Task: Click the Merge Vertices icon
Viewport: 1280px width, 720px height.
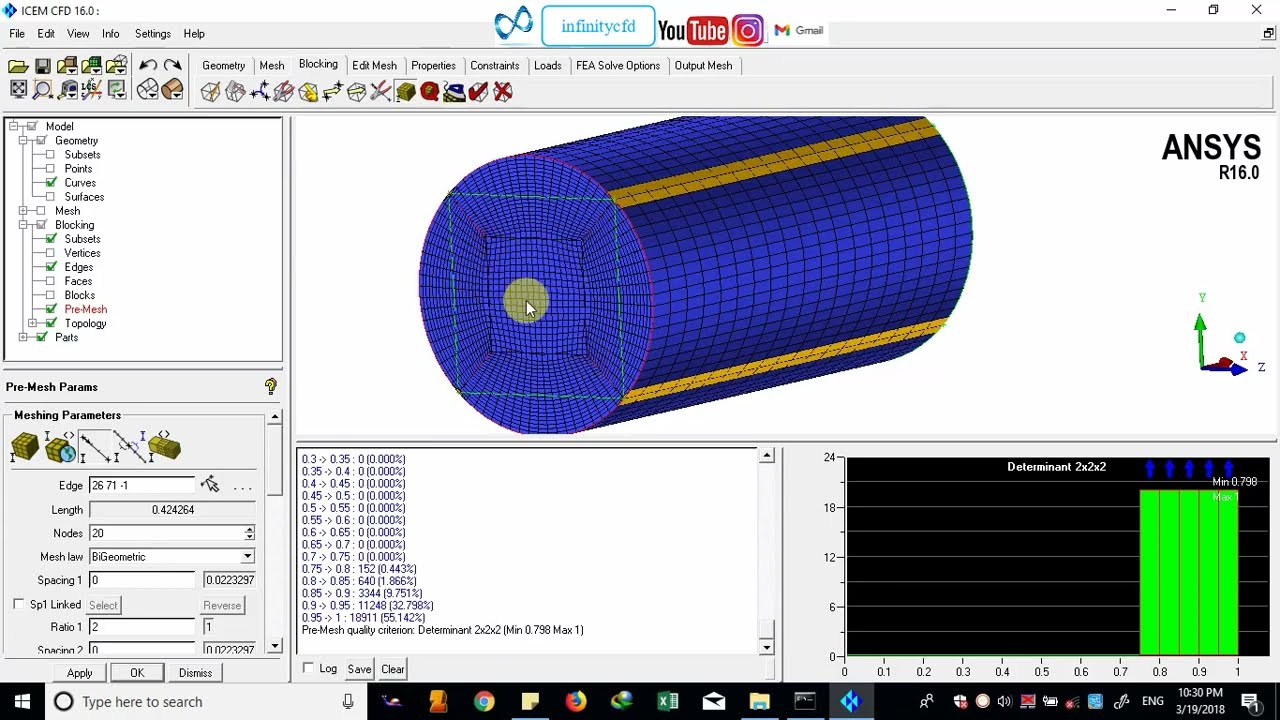Action: (x=259, y=92)
